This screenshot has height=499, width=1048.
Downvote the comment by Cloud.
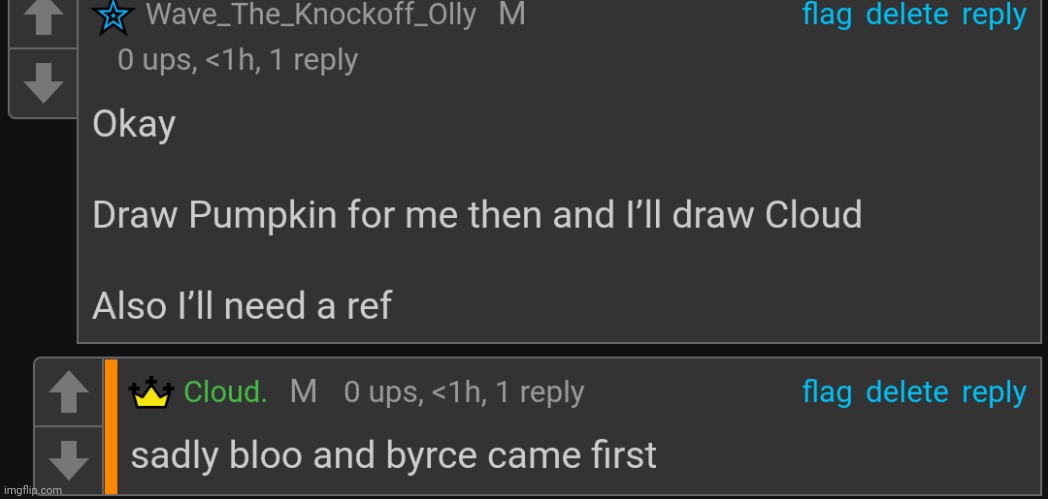tap(68, 460)
